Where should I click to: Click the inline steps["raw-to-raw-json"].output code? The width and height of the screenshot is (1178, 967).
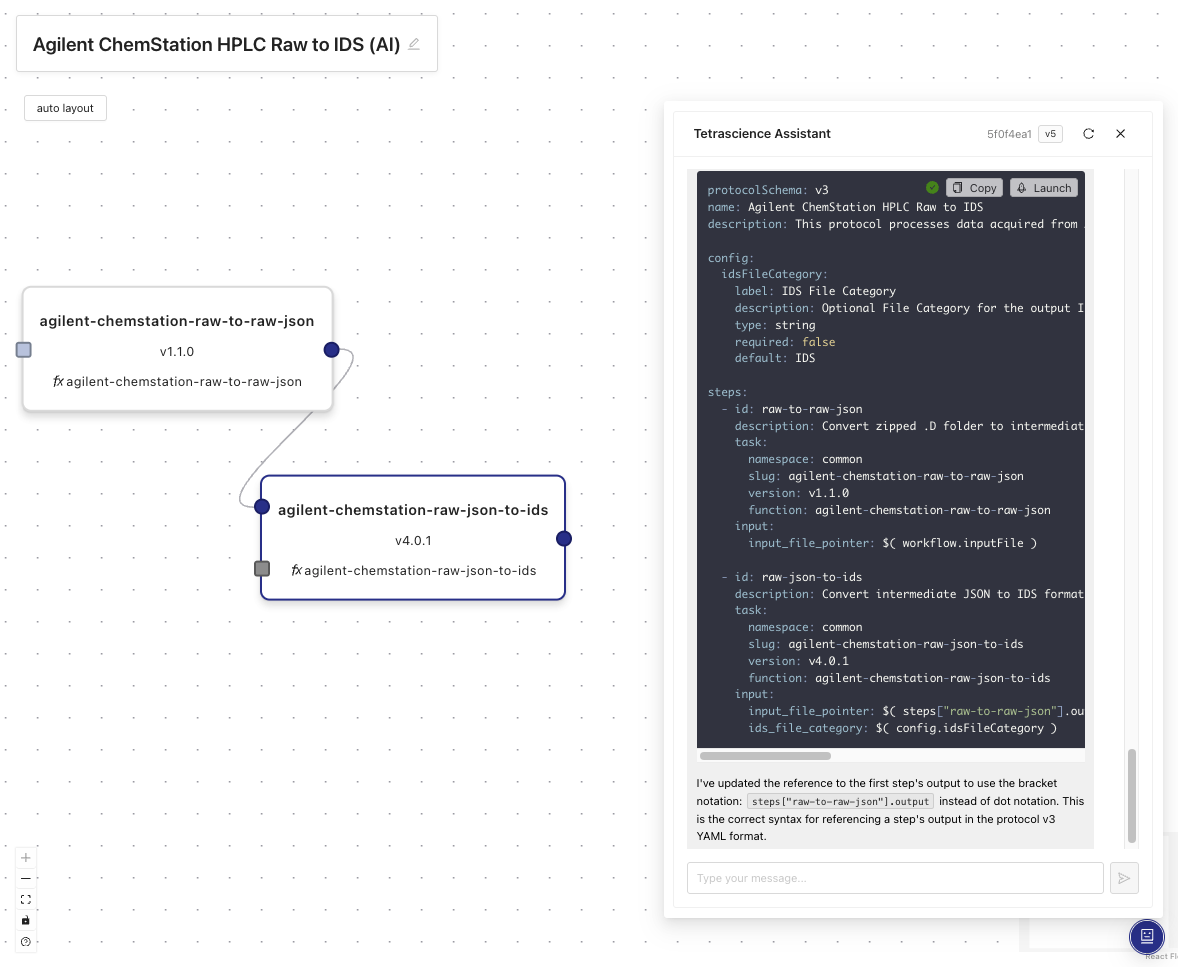click(x=841, y=802)
